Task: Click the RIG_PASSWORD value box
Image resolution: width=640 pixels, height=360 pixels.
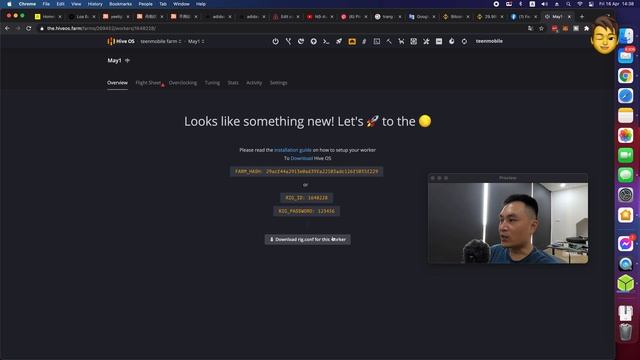Action: pyautogui.click(x=306, y=211)
